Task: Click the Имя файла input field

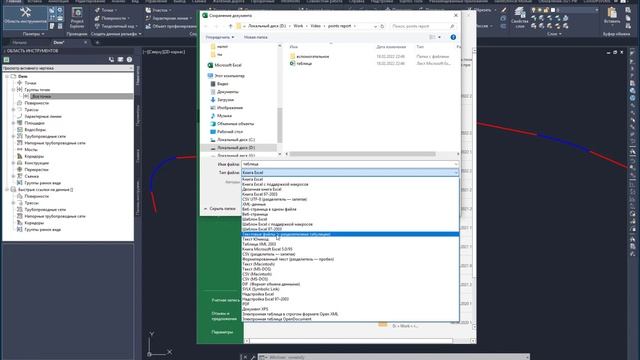Action: tap(350, 164)
